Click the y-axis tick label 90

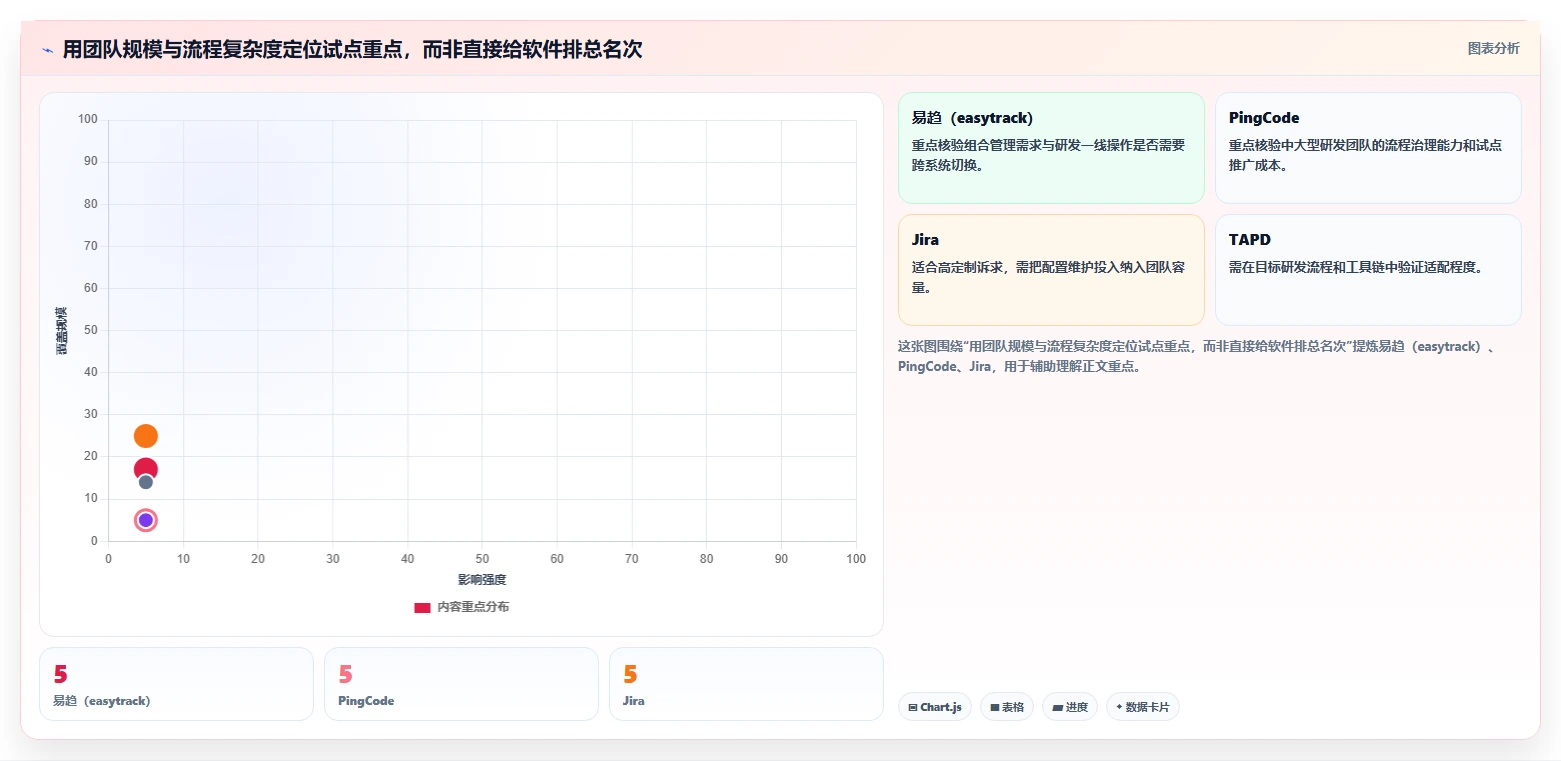click(x=90, y=161)
